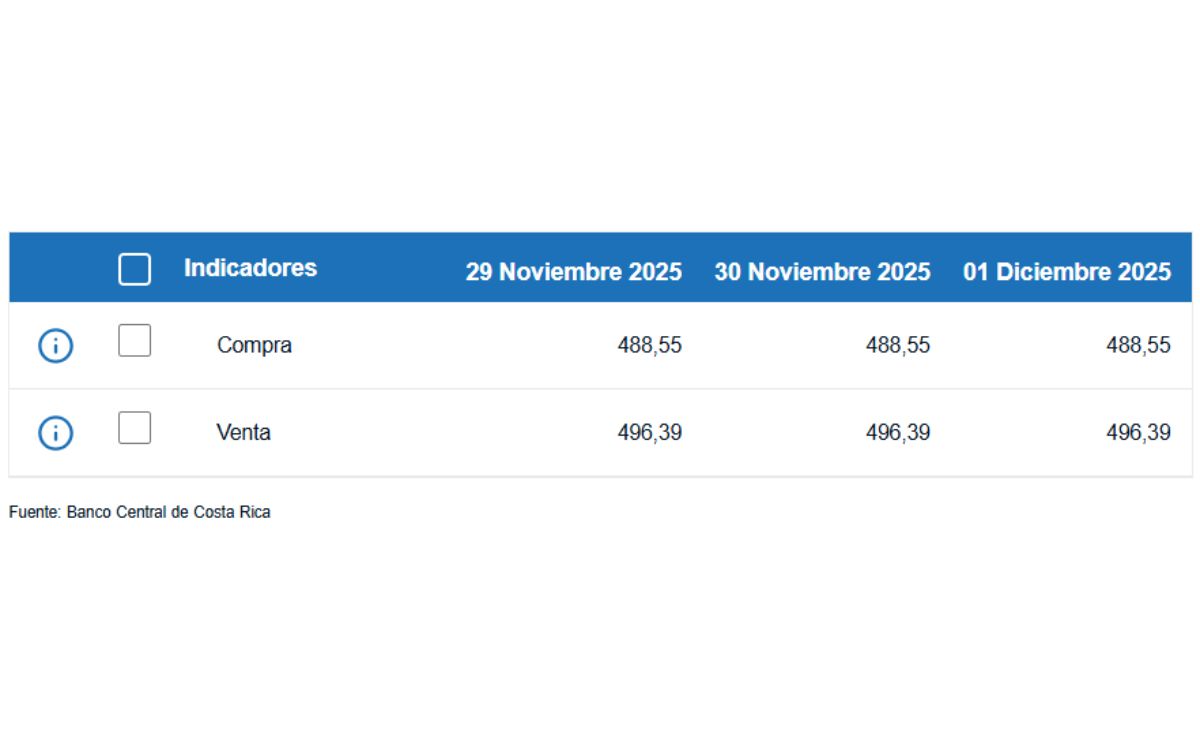The width and height of the screenshot is (1200, 747).
Task: Select Compra value under 30 Noviembre 2025
Action: point(897,345)
